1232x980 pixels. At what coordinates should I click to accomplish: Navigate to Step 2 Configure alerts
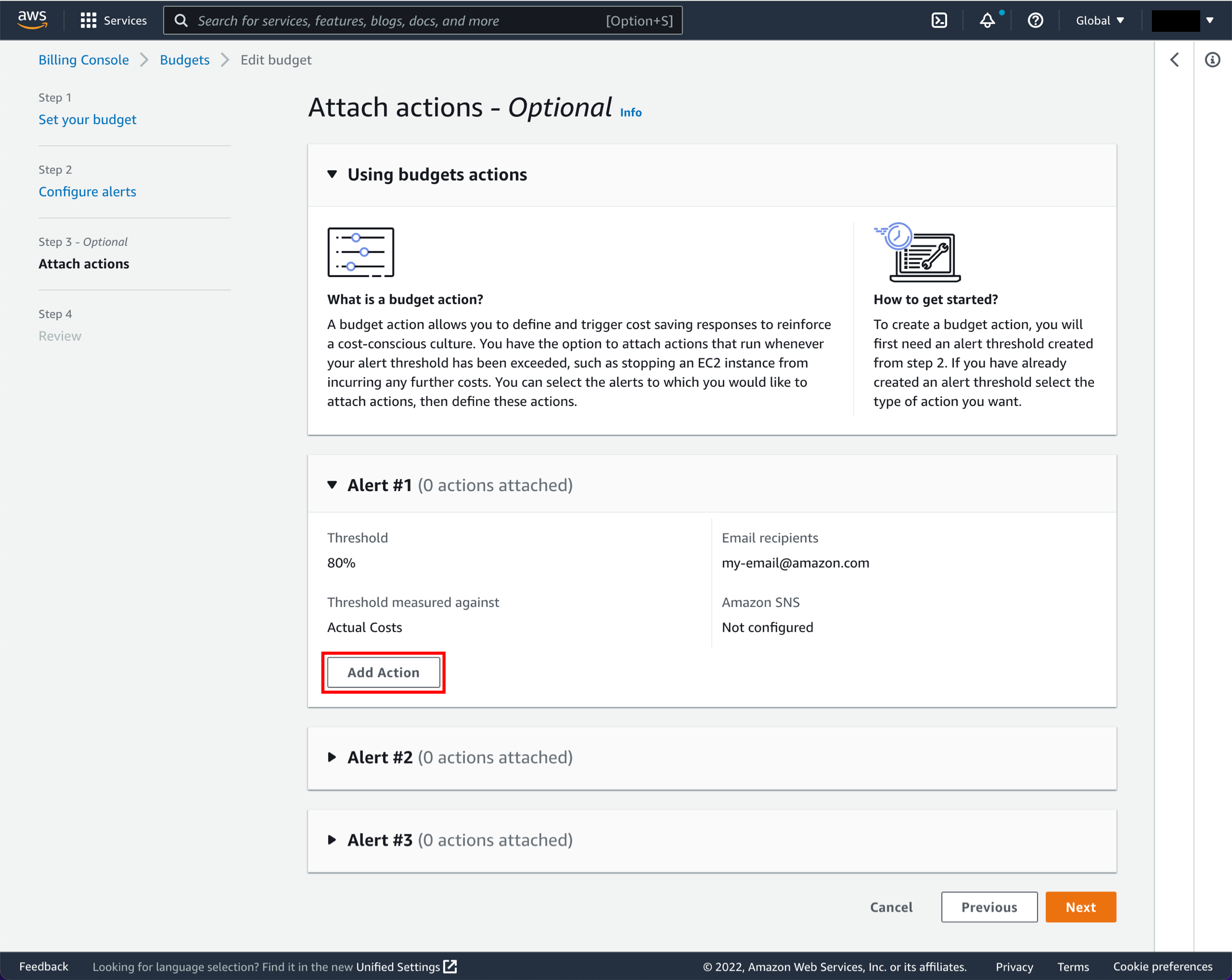(86, 191)
